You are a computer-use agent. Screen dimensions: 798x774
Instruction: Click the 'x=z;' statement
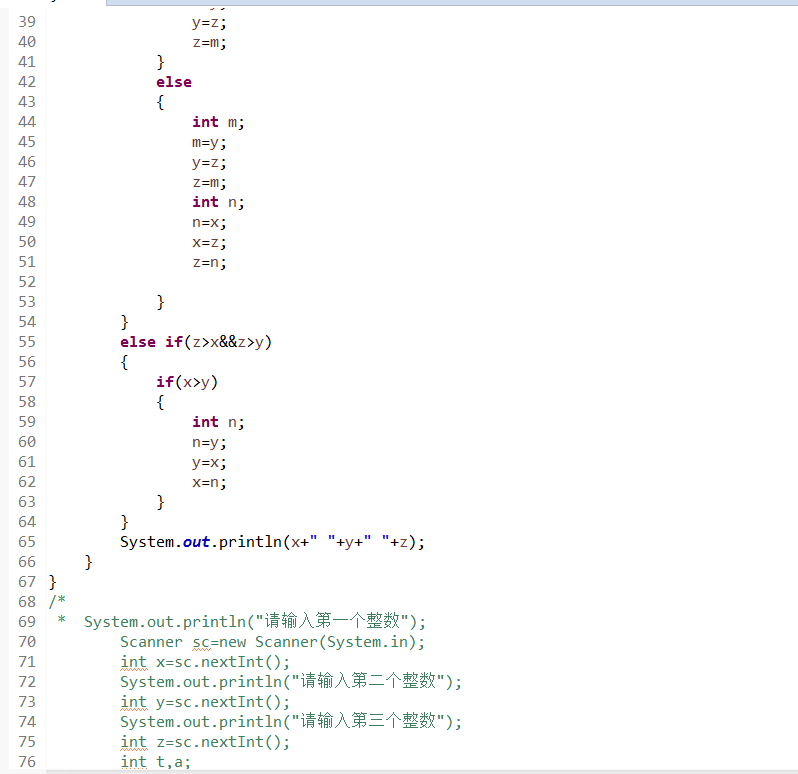point(209,242)
